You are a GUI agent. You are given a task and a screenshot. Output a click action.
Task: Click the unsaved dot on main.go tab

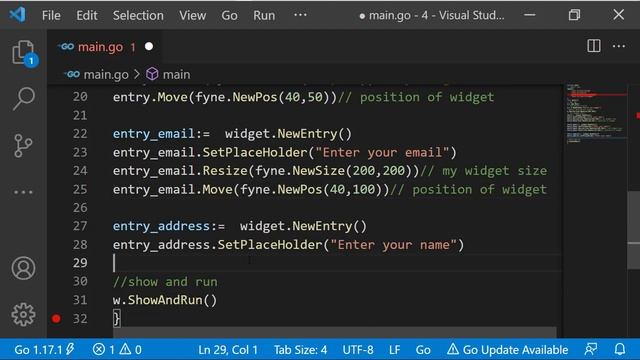tap(149, 47)
